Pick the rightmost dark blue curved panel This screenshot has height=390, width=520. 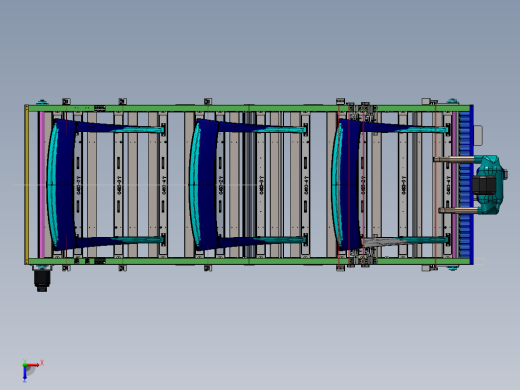pyautogui.click(x=348, y=185)
